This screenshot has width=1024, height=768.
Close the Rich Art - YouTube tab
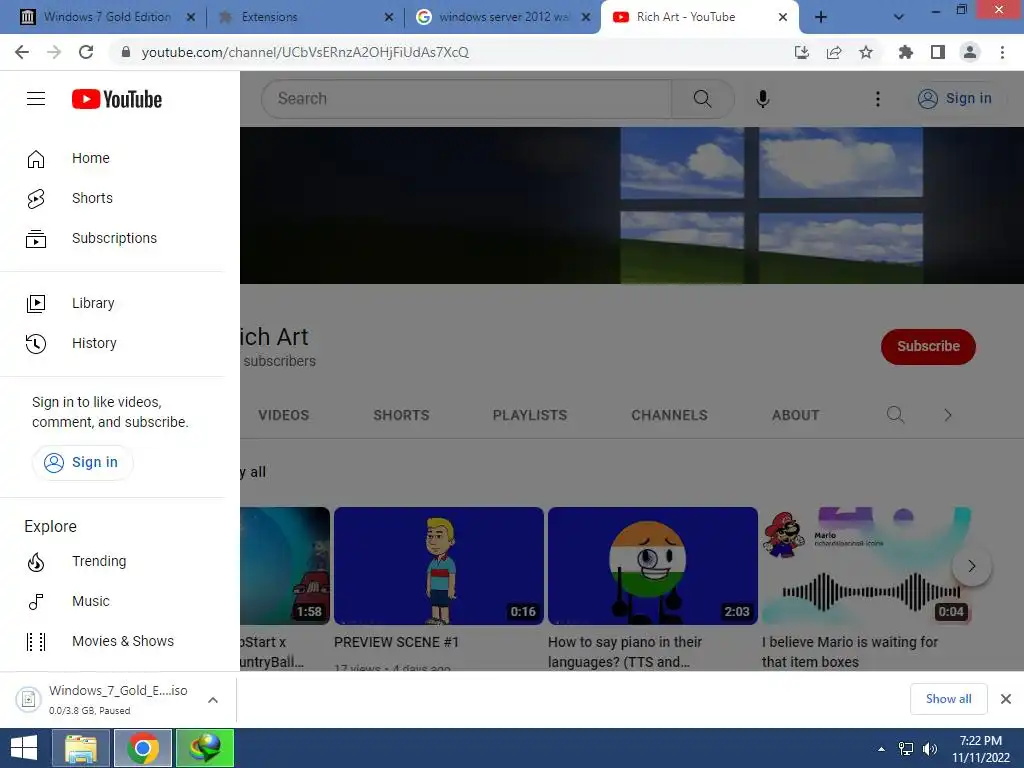click(783, 17)
